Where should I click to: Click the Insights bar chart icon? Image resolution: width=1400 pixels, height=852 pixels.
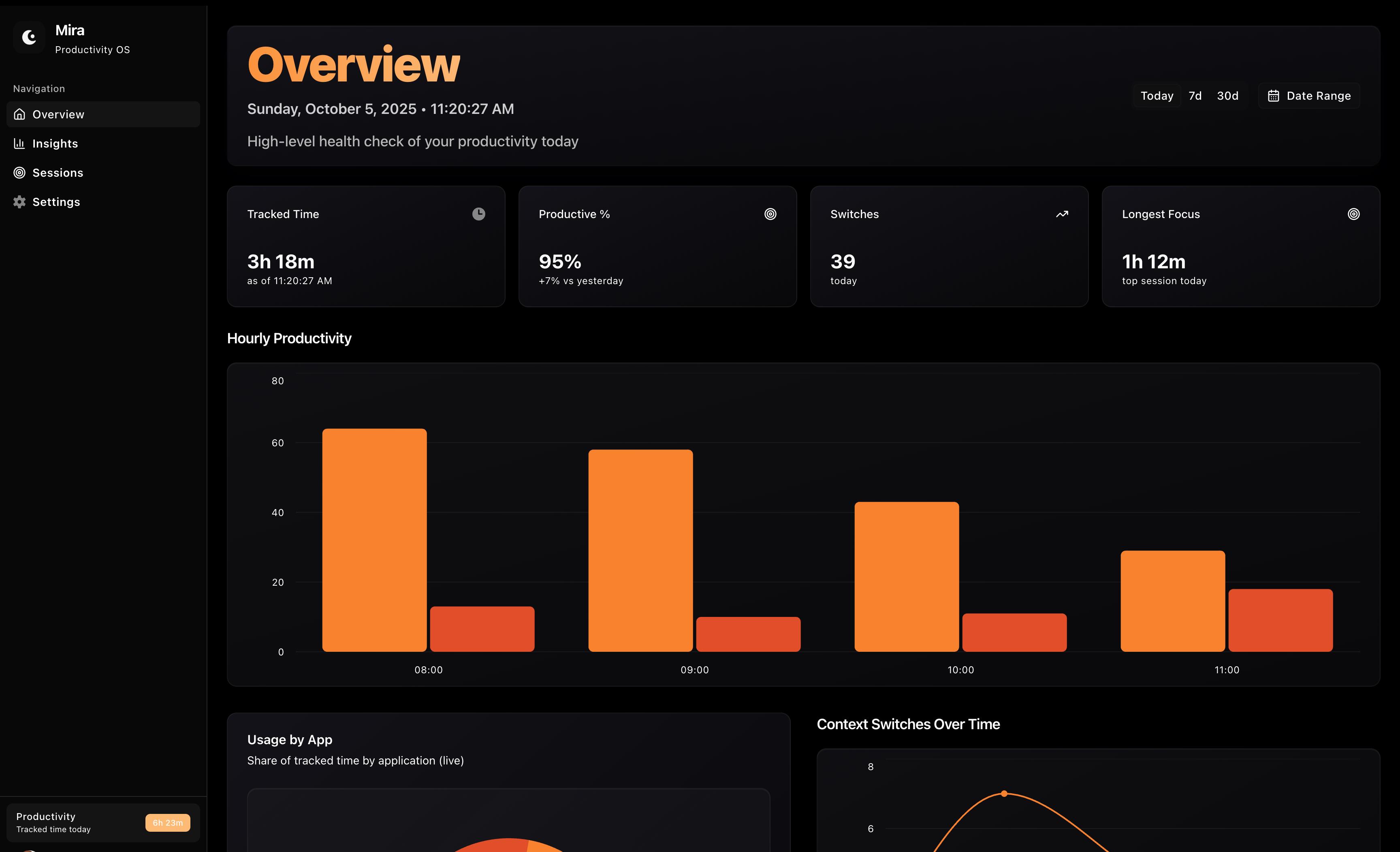click(19, 143)
